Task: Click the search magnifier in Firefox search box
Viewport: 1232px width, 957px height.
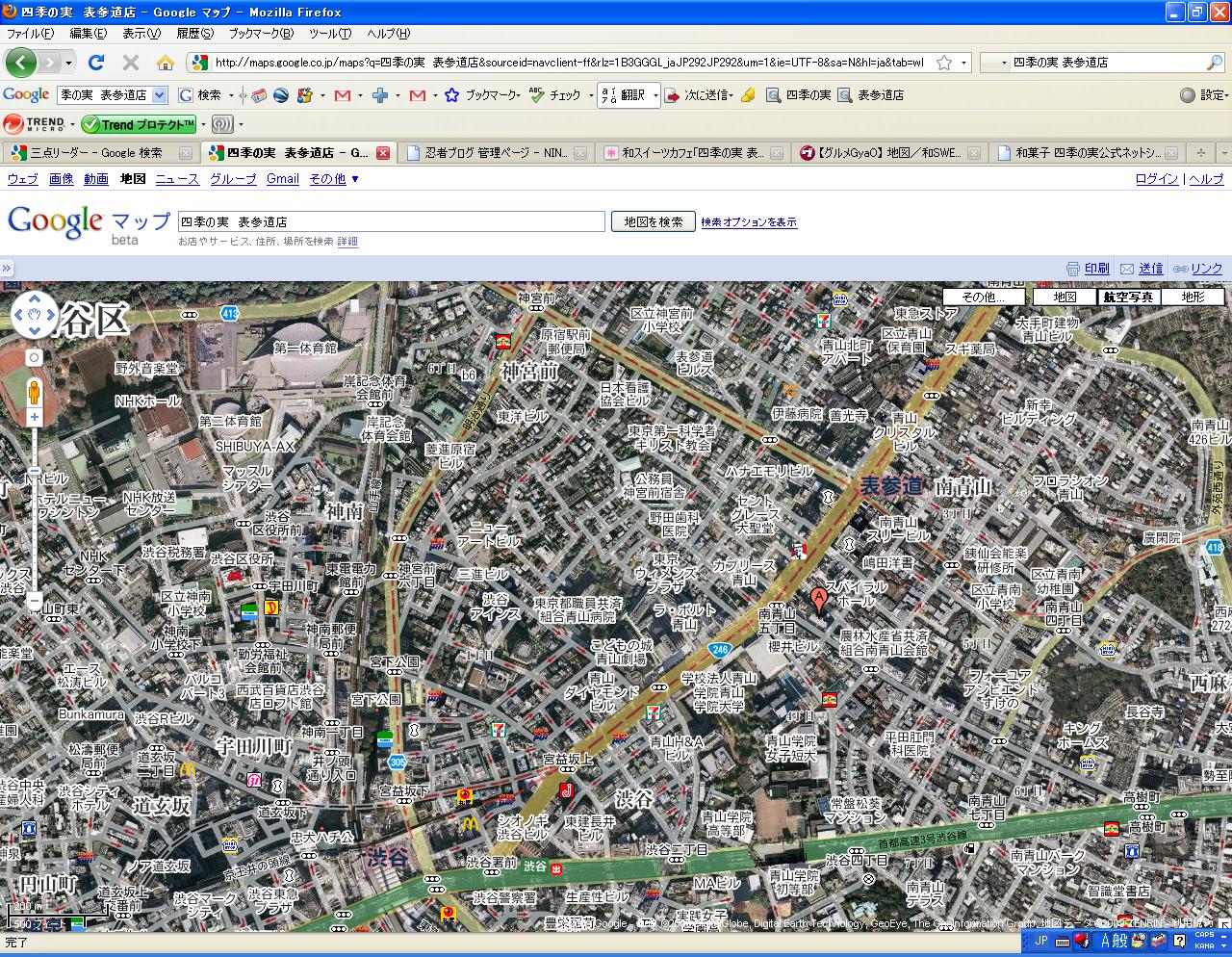Action: point(1215,63)
